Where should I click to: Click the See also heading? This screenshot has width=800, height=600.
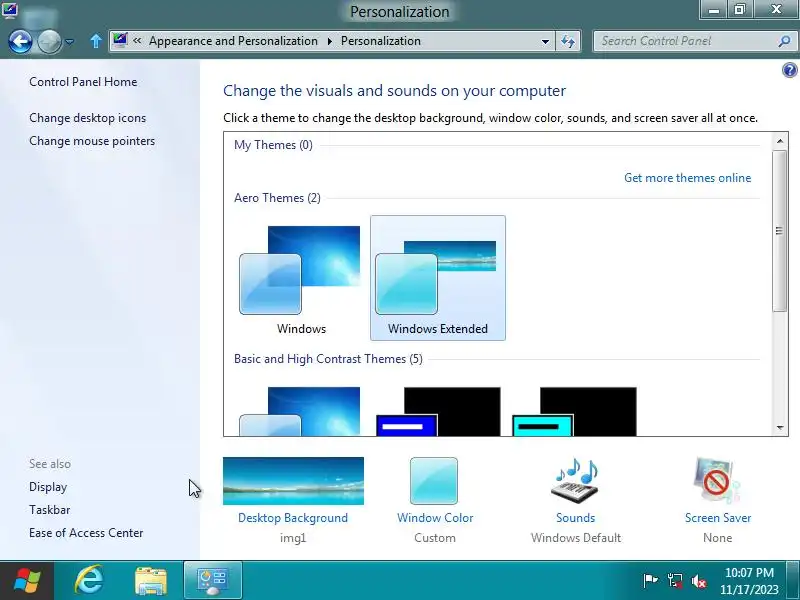tap(50, 464)
